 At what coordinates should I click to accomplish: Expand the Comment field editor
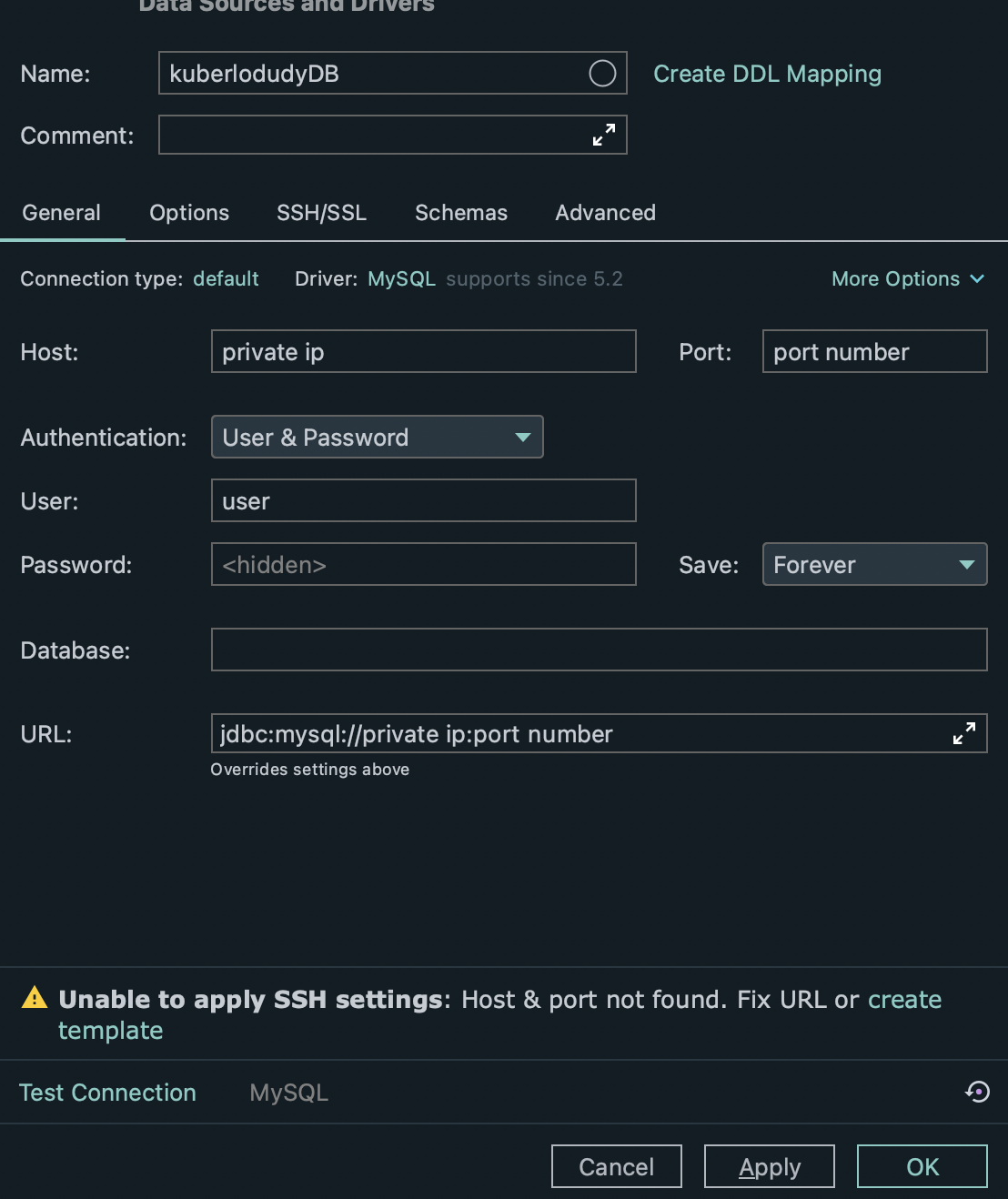click(x=604, y=135)
